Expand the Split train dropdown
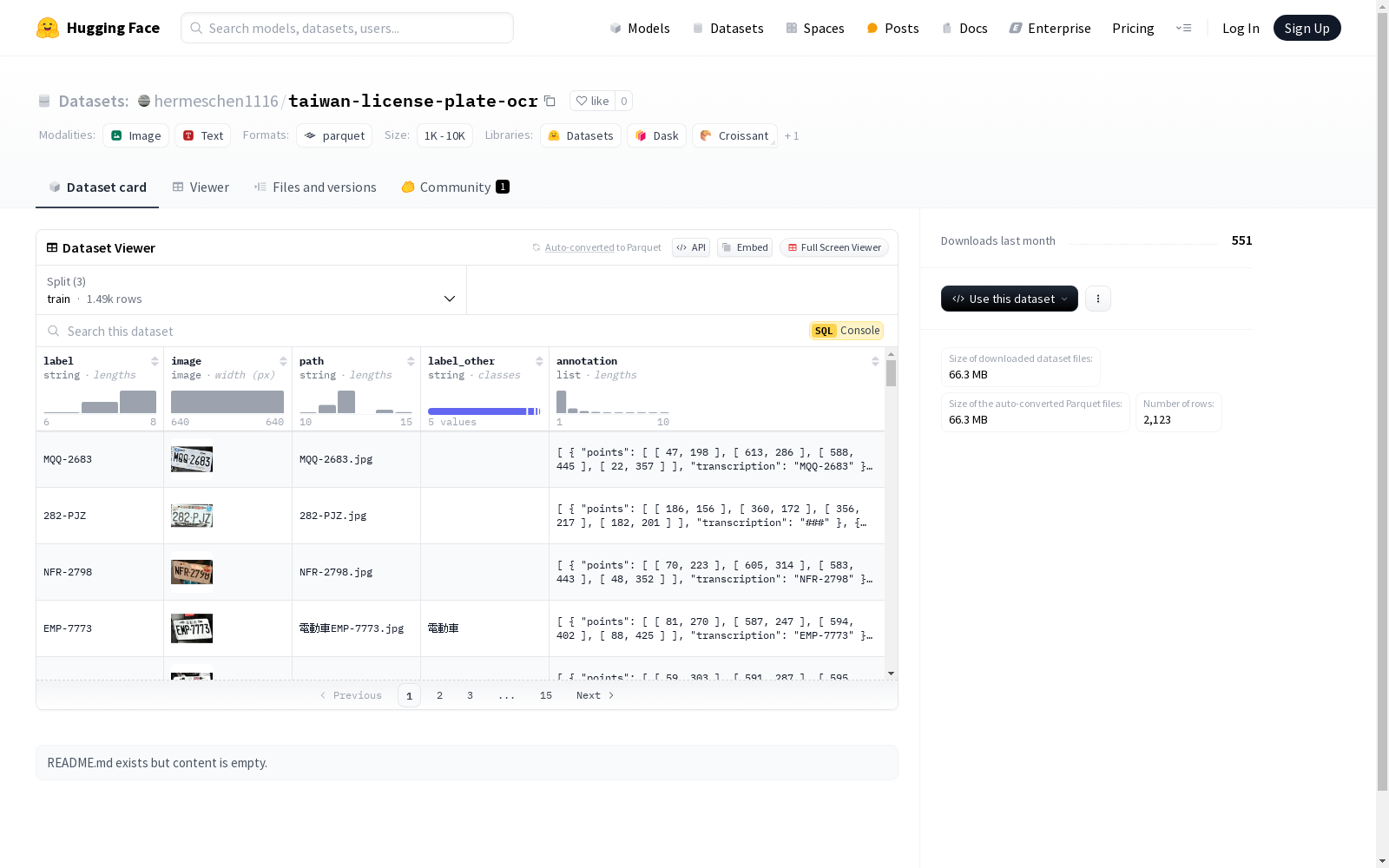 click(252, 290)
